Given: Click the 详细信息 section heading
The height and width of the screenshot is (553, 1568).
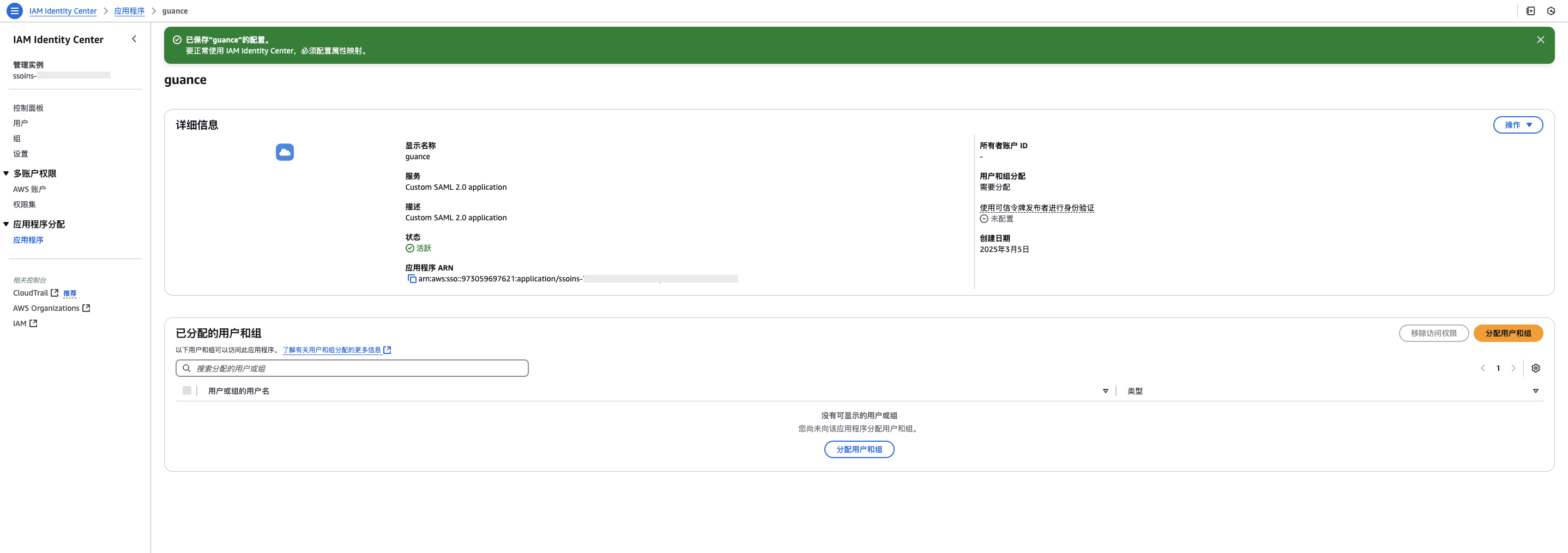Looking at the screenshot, I should (x=197, y=125).
